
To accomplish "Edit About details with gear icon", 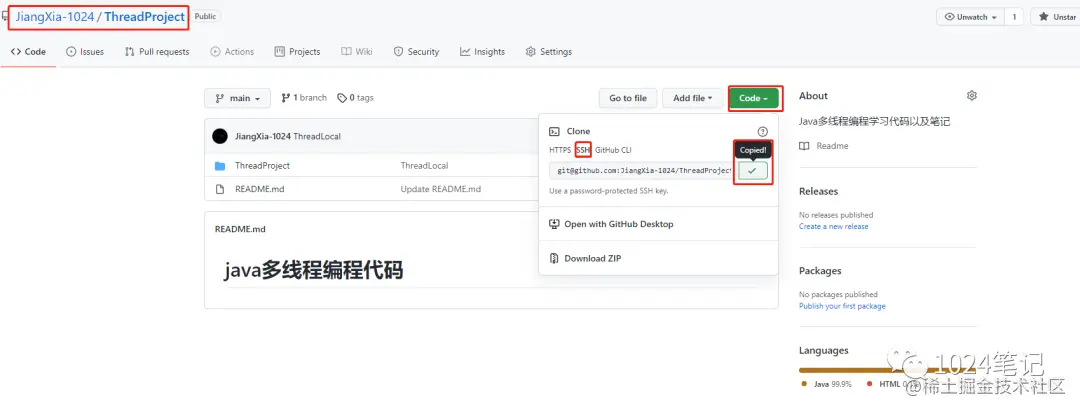I will (x=972, y=96).
